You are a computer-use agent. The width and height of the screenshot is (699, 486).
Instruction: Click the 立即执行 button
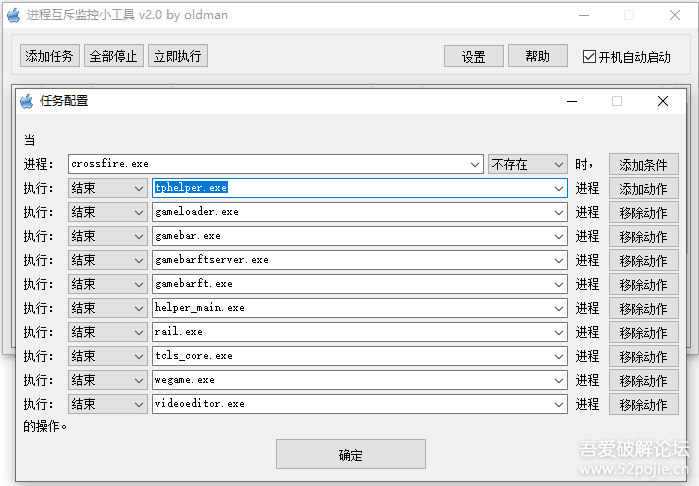pos(178,56)
